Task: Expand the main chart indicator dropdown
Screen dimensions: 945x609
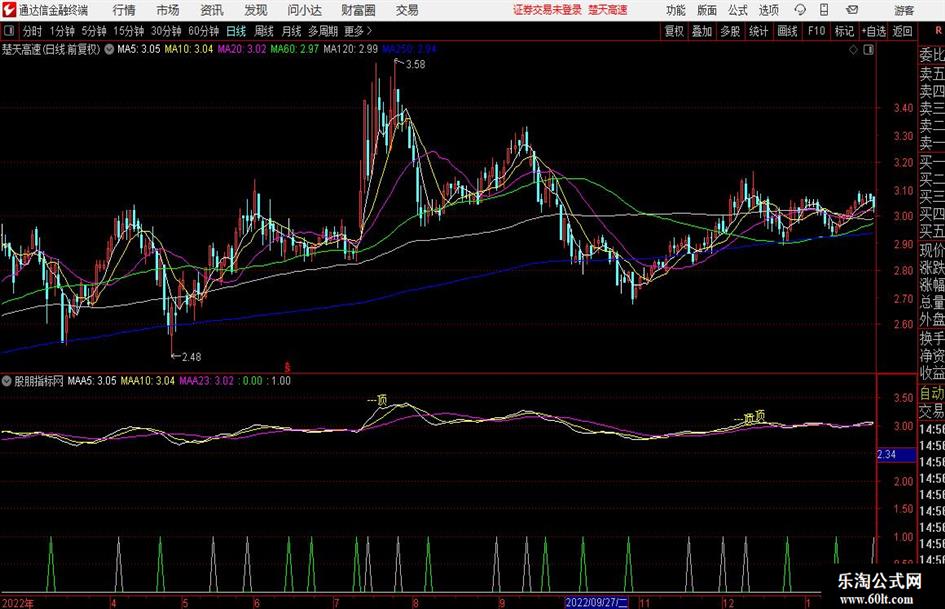Action: click(x=109, y=49)
